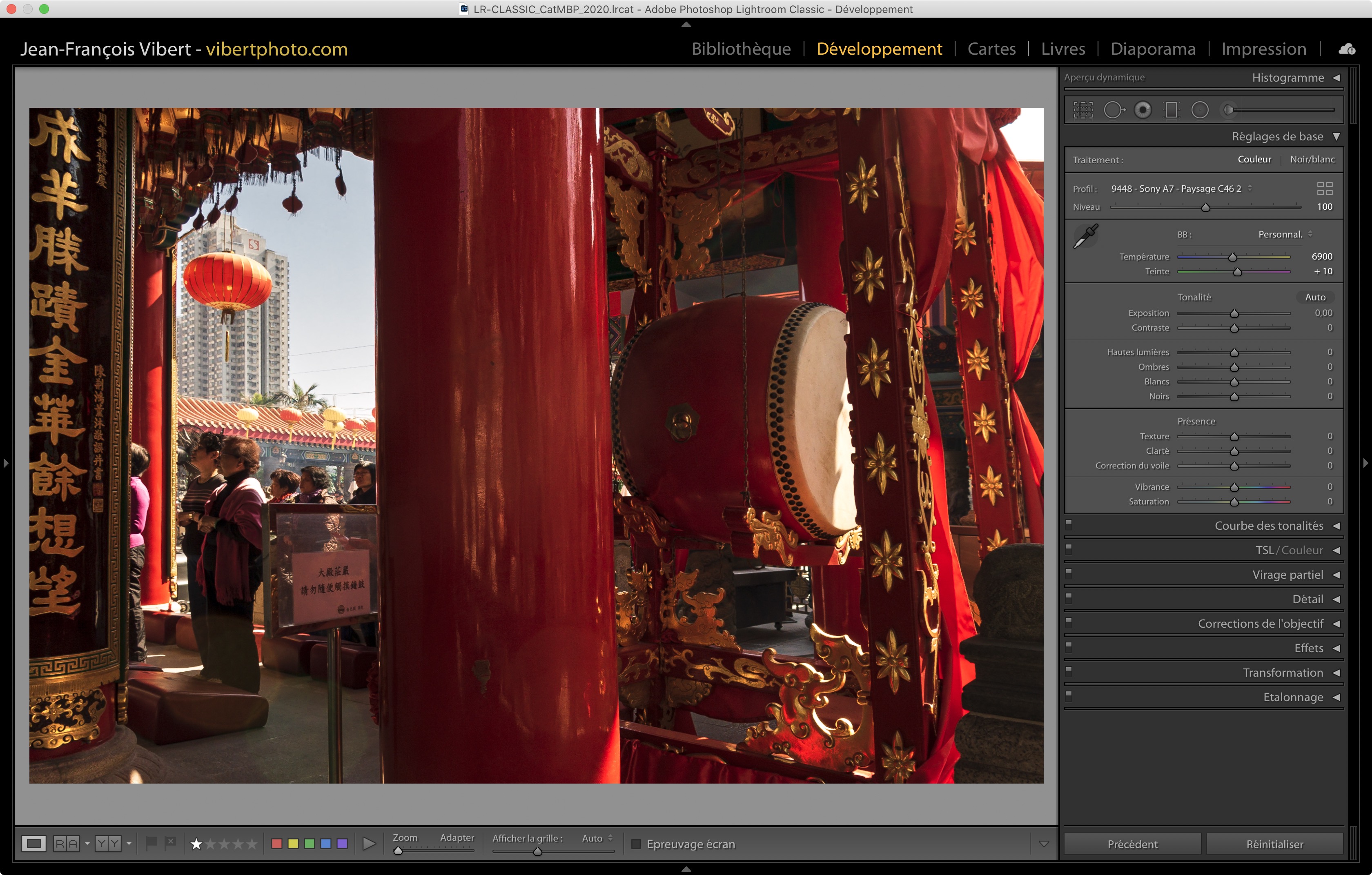Activate the Red eye correction tool
Screen dimensions: 1372x875
click(1143, 110)
